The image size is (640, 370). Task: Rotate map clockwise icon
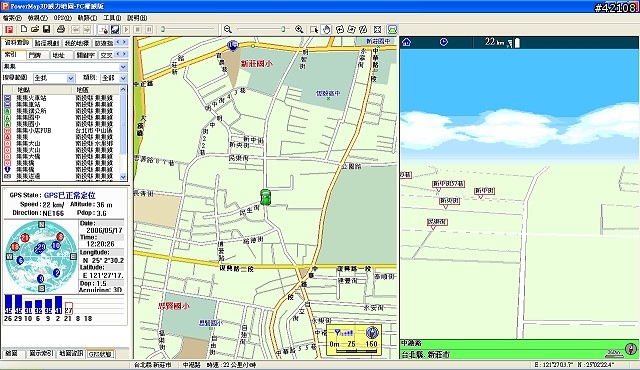351,29
